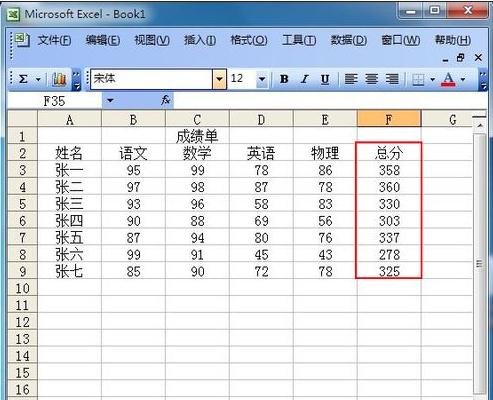Click the insert function fx icon

point(165,100)
